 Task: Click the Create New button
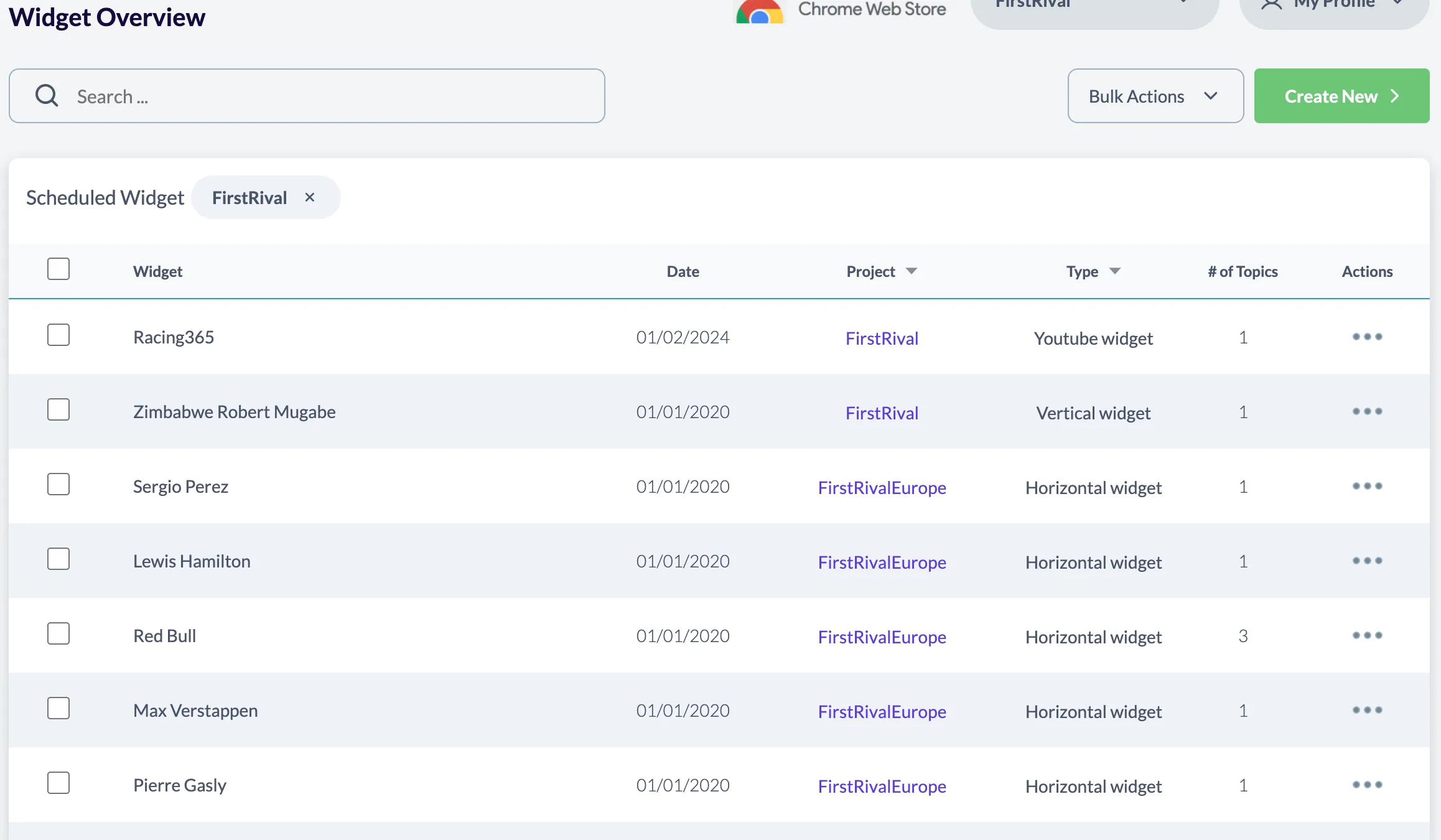(x=1341, y=96)
